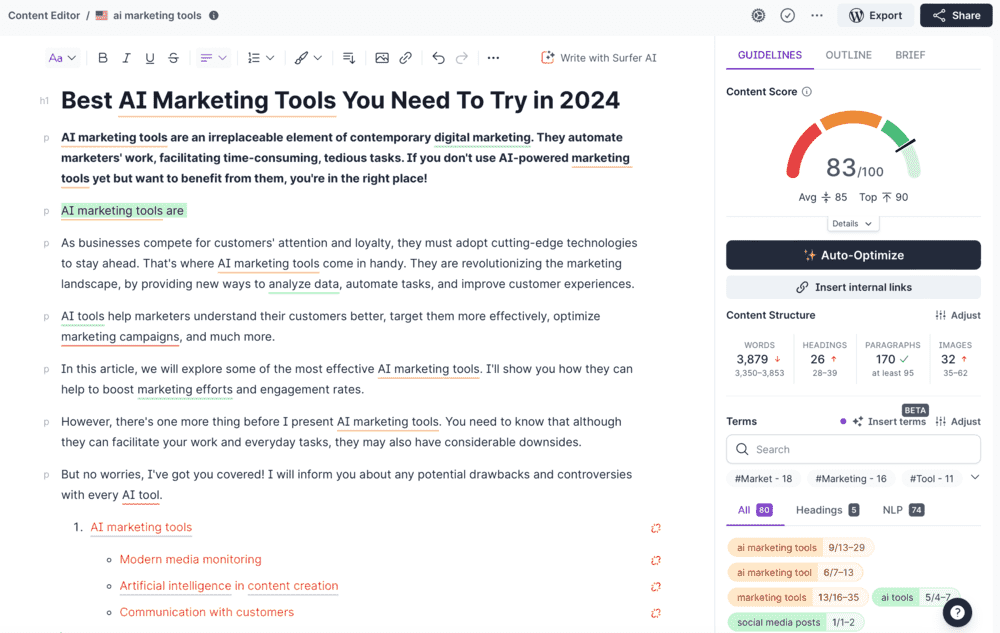Open the 'Modern media monitoring' link
1000x633 pixels.
(x=191, y=559)
